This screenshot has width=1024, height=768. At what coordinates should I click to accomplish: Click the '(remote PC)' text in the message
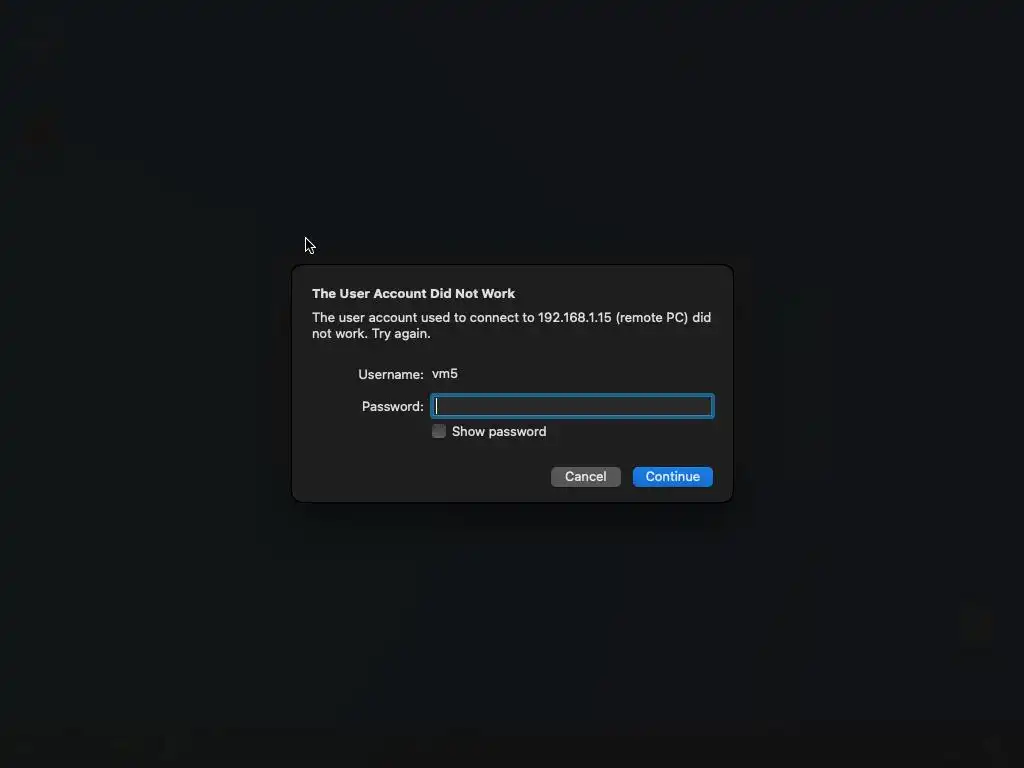click(652, 317)
